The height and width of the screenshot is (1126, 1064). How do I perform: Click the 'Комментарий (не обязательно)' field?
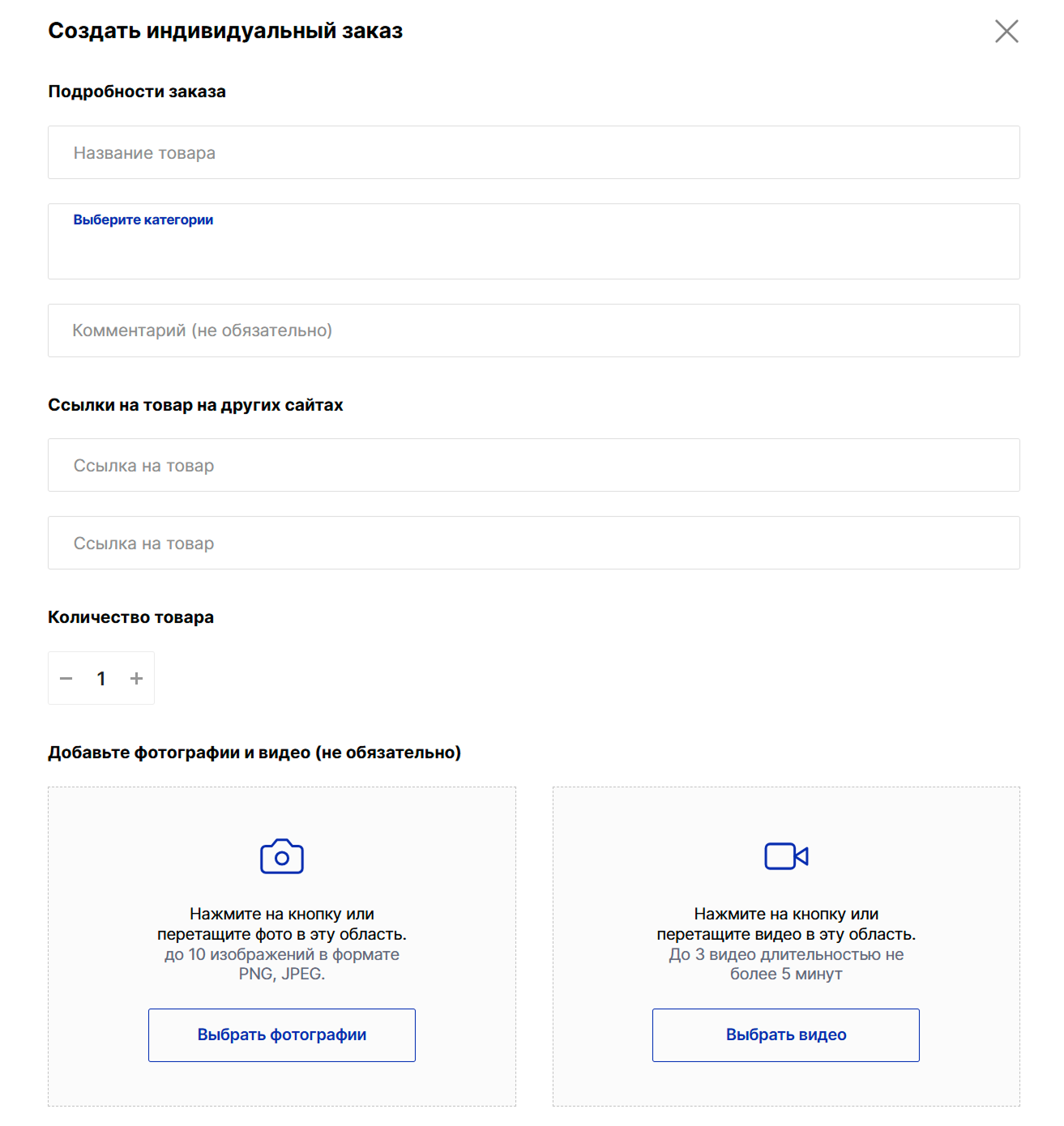(533, 331)
